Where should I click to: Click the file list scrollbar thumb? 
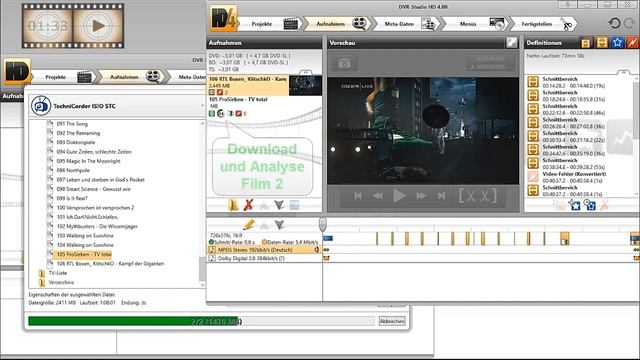[x=202, y=269]
